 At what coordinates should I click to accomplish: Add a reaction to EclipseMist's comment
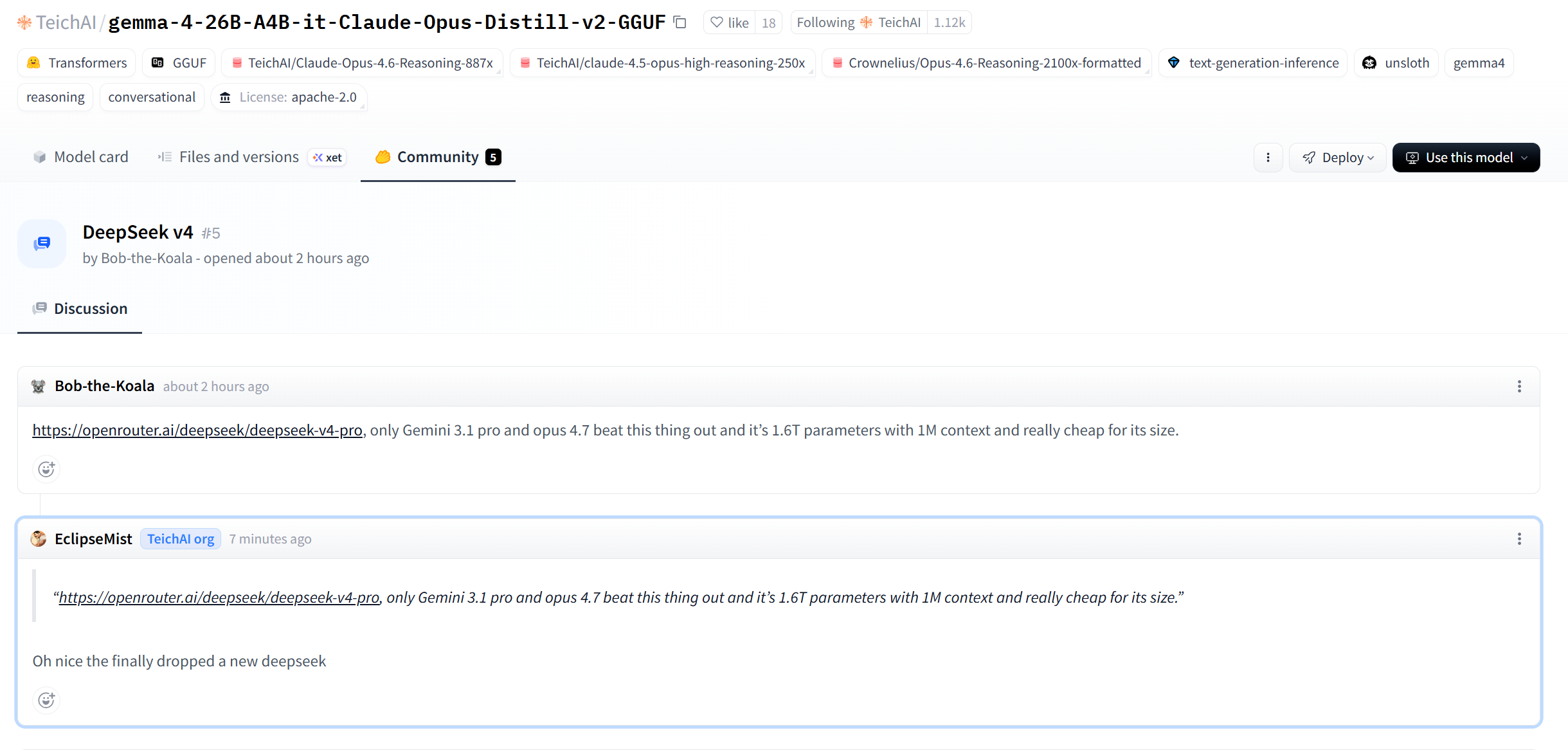pyautogui.click(x=46, y=700)
